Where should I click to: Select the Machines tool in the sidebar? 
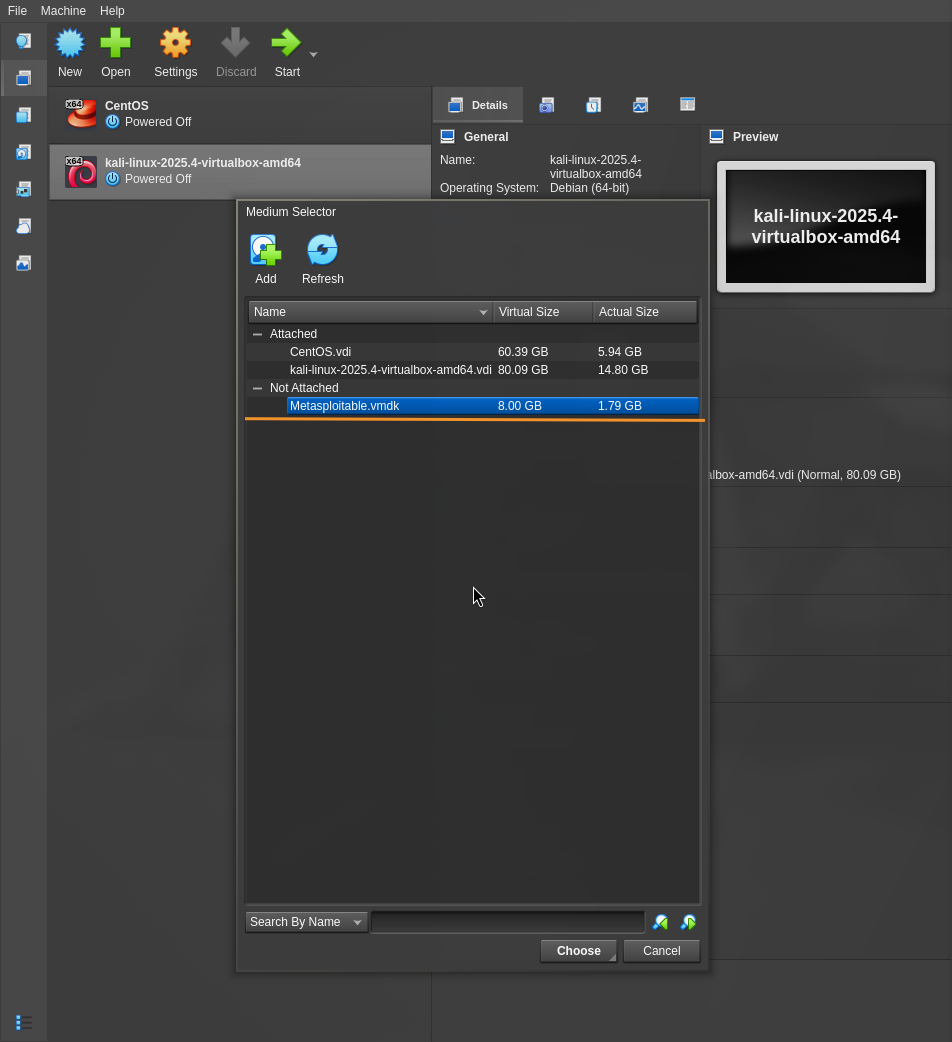[x=23, y=78]
